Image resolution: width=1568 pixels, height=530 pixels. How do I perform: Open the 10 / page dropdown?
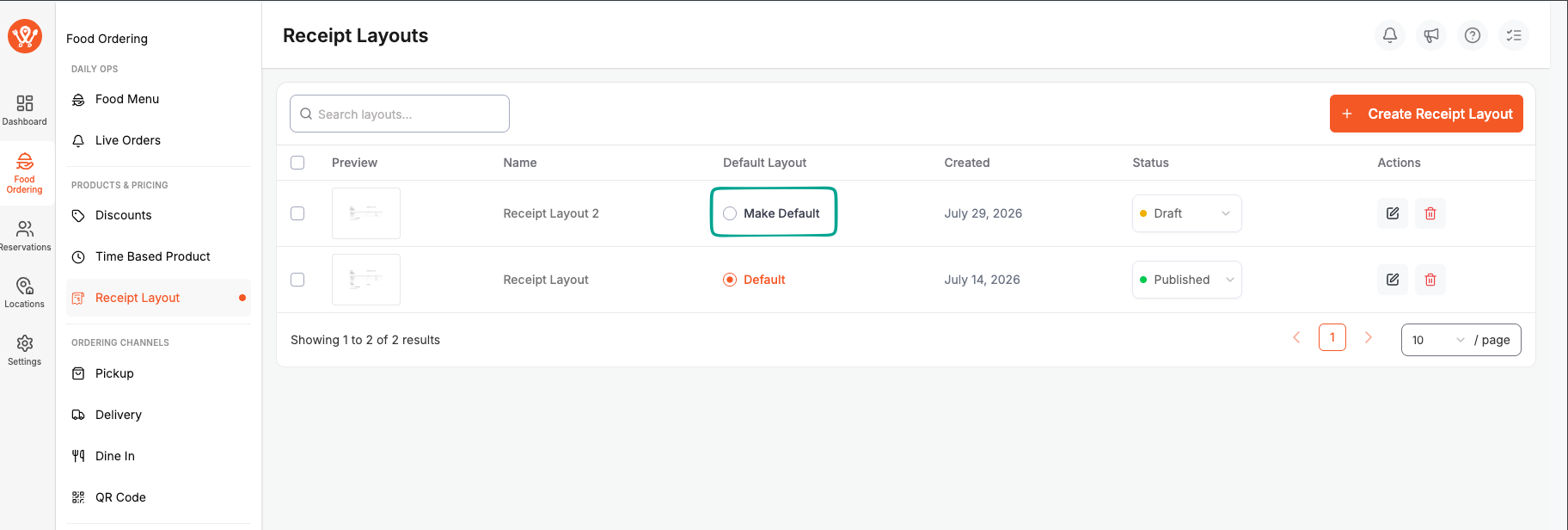pos(1461,340)
